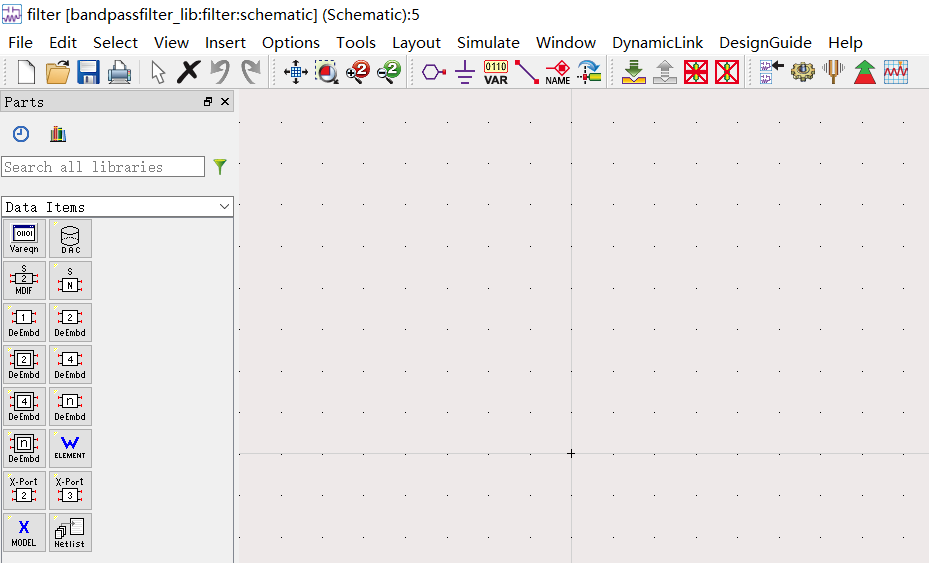This screenshot has width=929, height=563.
Task: Select the W ELEMENT palette item
Action: (x=71, y=449)
